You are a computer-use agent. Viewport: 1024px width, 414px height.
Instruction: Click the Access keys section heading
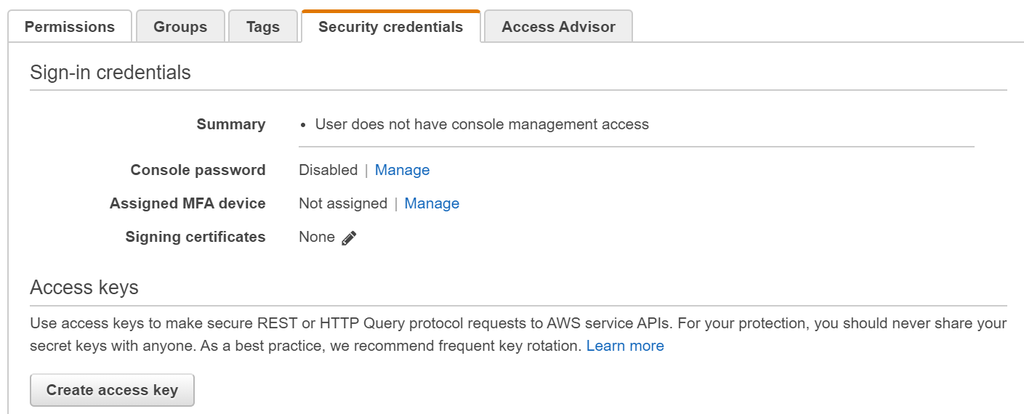point(84,288)
